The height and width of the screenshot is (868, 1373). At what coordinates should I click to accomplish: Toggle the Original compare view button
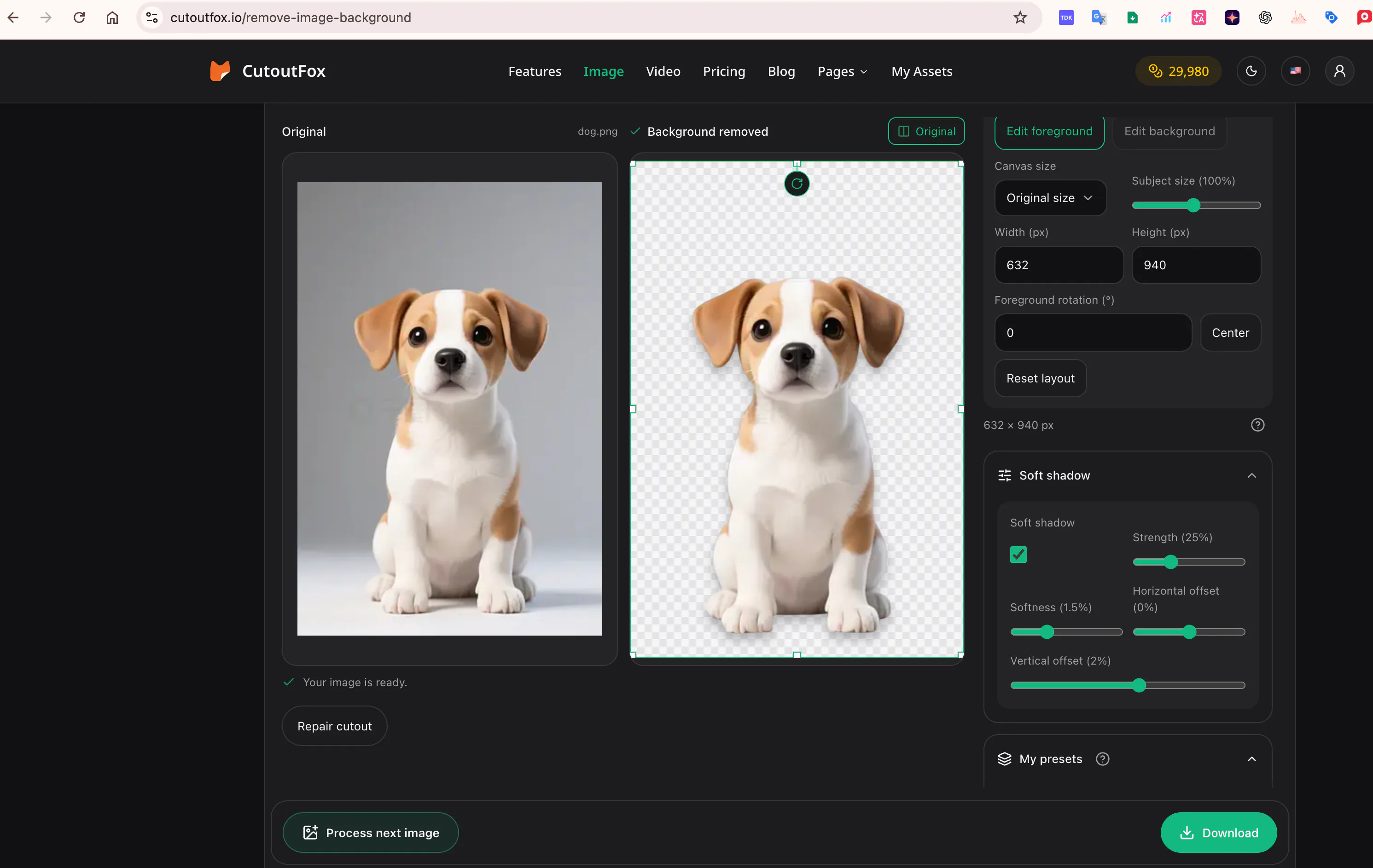pyautogui.click(x=926, y=132)
